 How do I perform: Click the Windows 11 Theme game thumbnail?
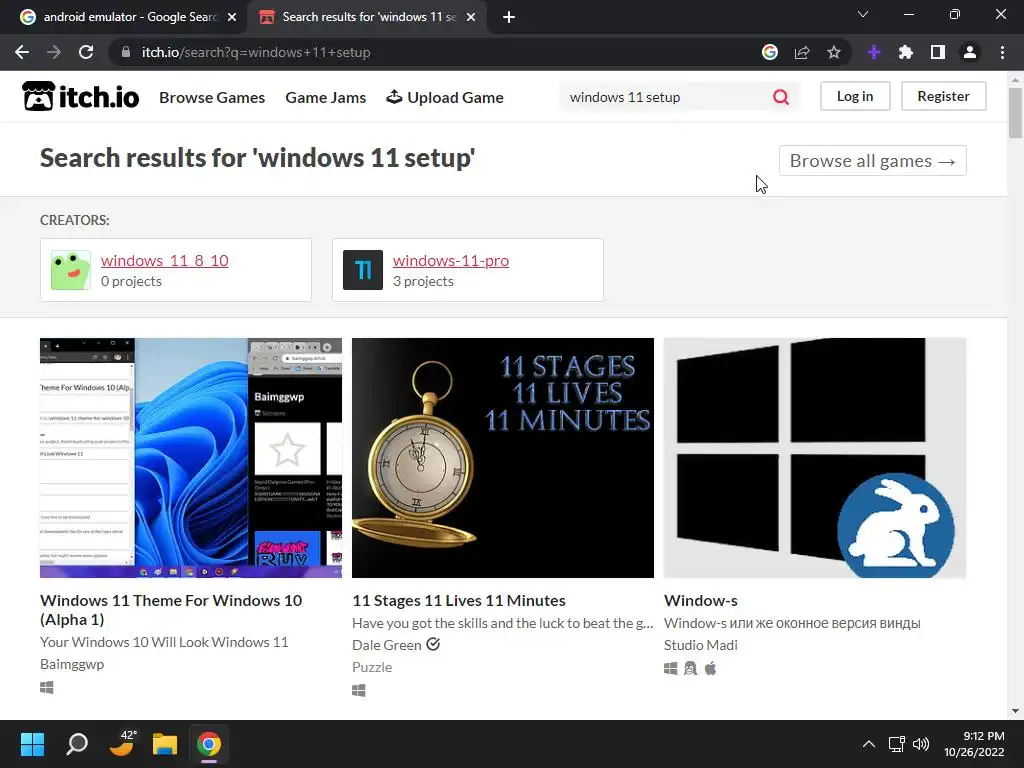[191, 458]
